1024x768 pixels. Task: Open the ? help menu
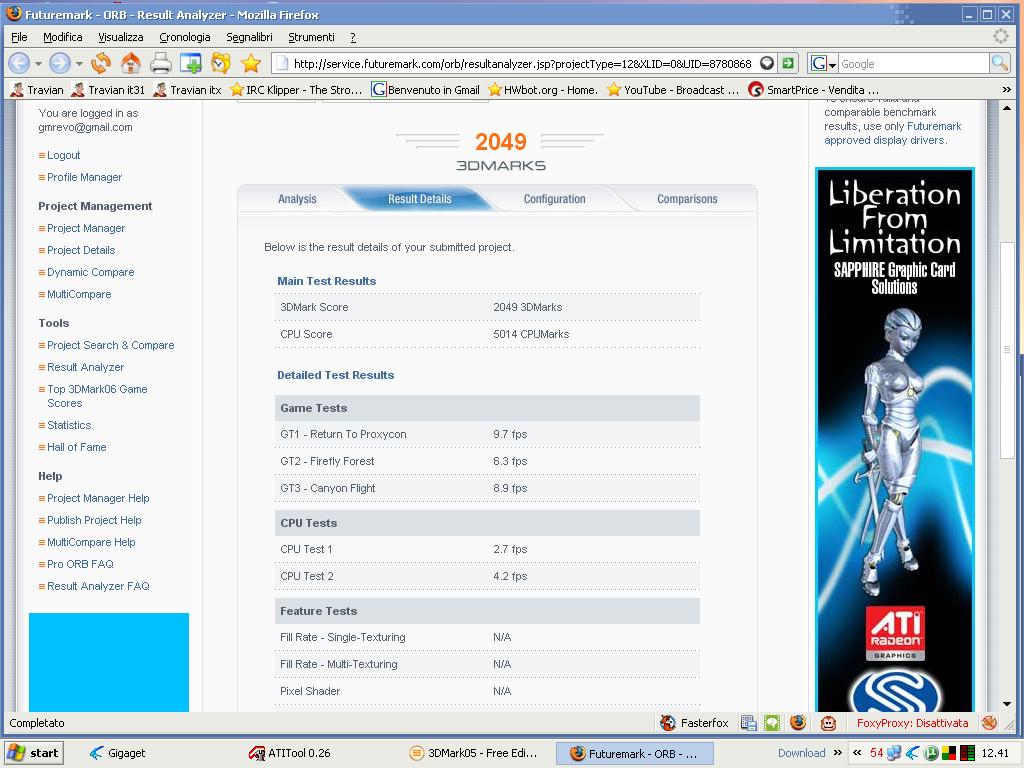tap(353, 37)
